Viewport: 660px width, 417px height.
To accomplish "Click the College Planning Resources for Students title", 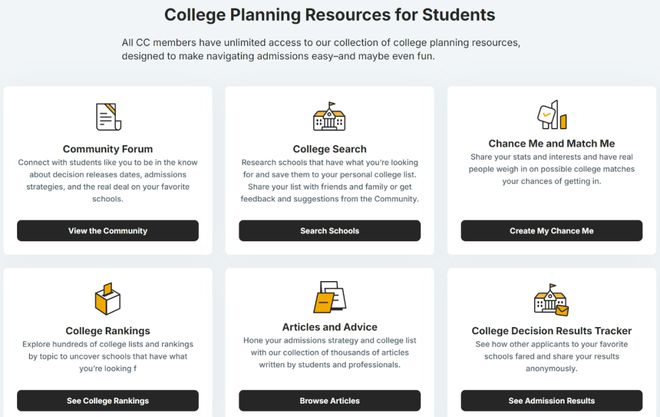I will tap(330, 15).
